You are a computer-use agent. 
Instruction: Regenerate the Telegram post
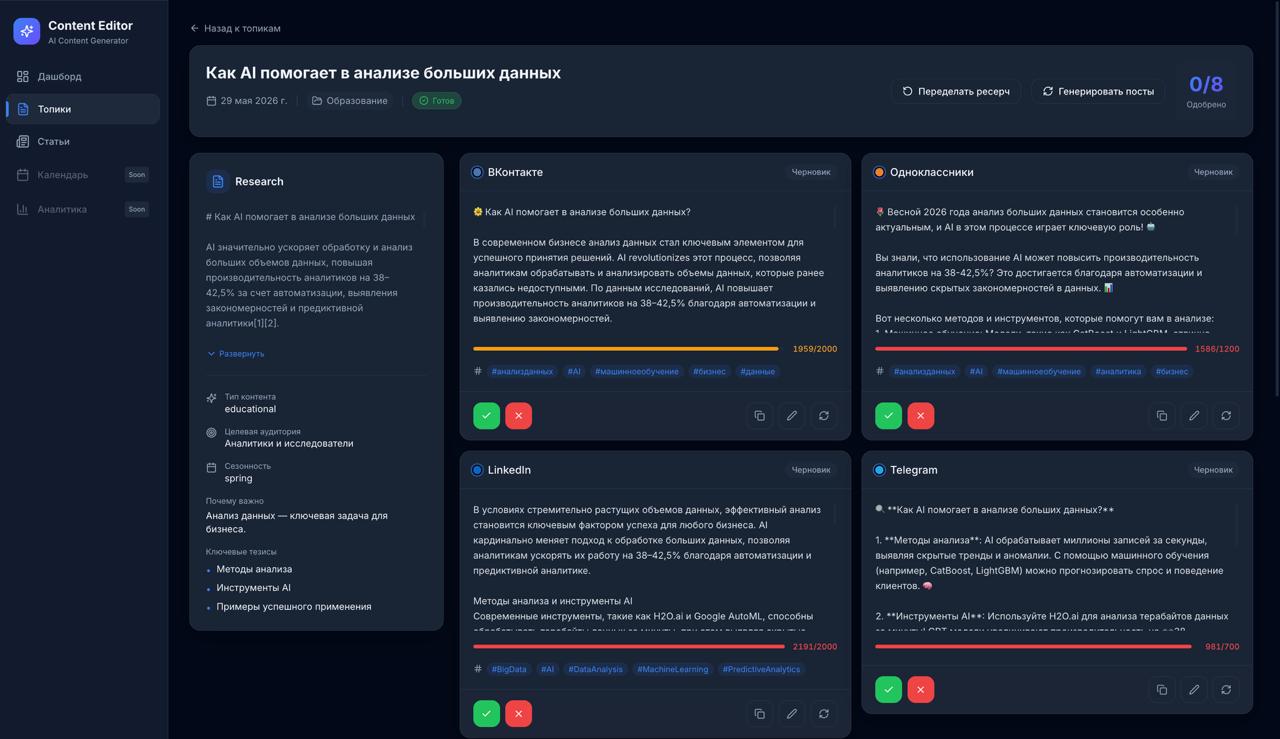tap(1226, 689)
